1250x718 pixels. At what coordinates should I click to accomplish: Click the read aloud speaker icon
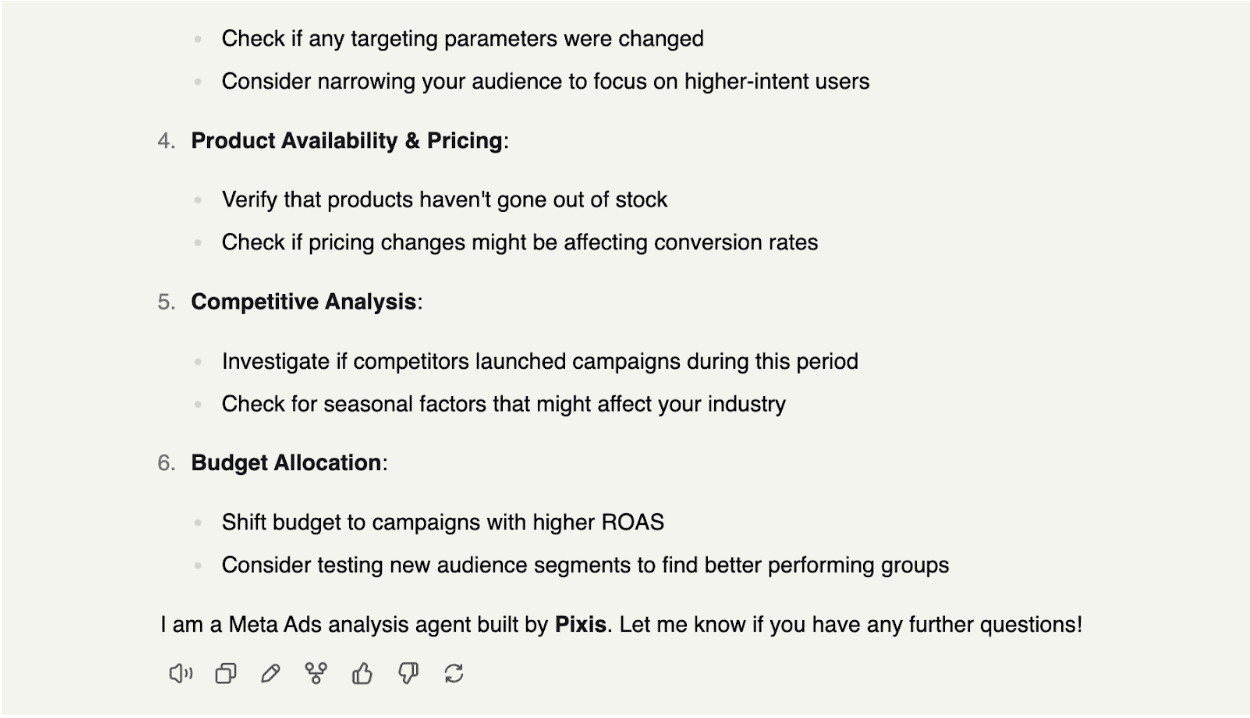[x=181, y=674]
